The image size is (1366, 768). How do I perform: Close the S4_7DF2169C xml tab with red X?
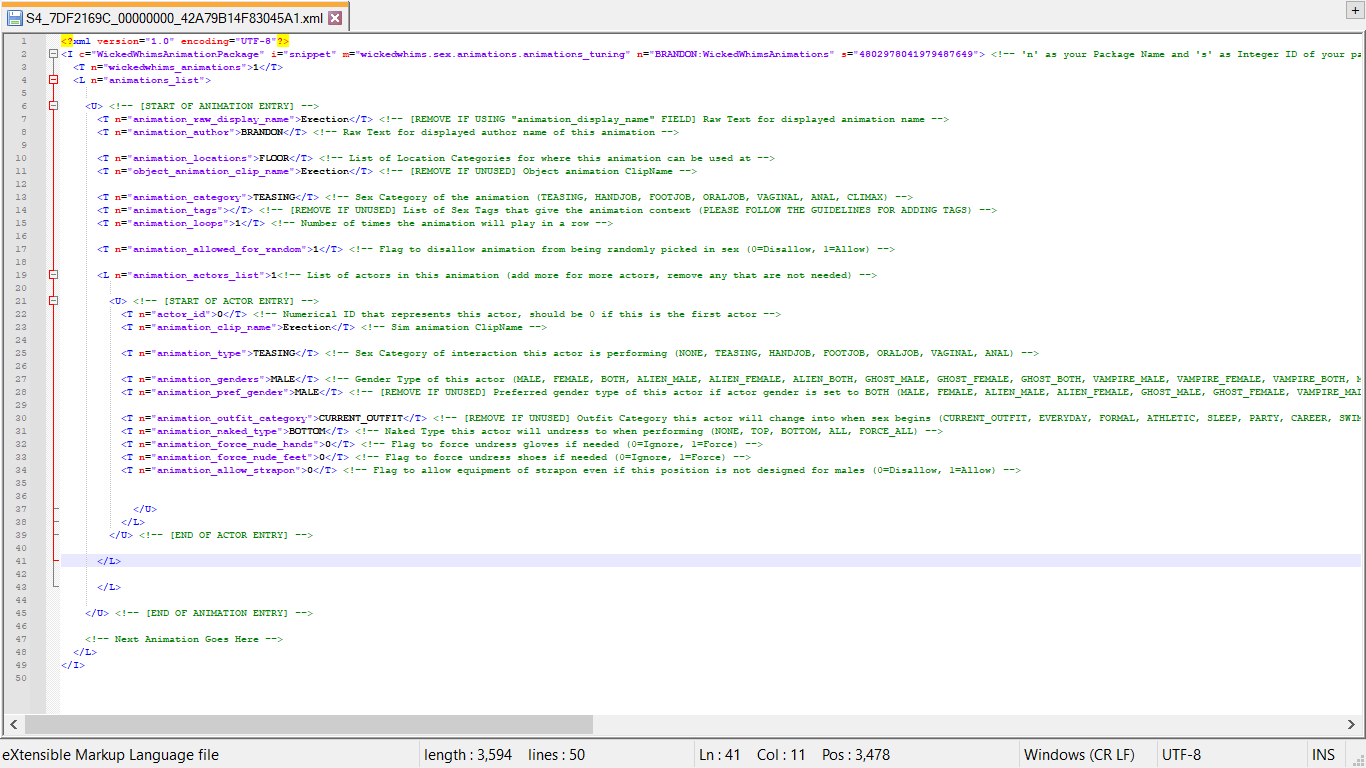[x=335, y=18]
